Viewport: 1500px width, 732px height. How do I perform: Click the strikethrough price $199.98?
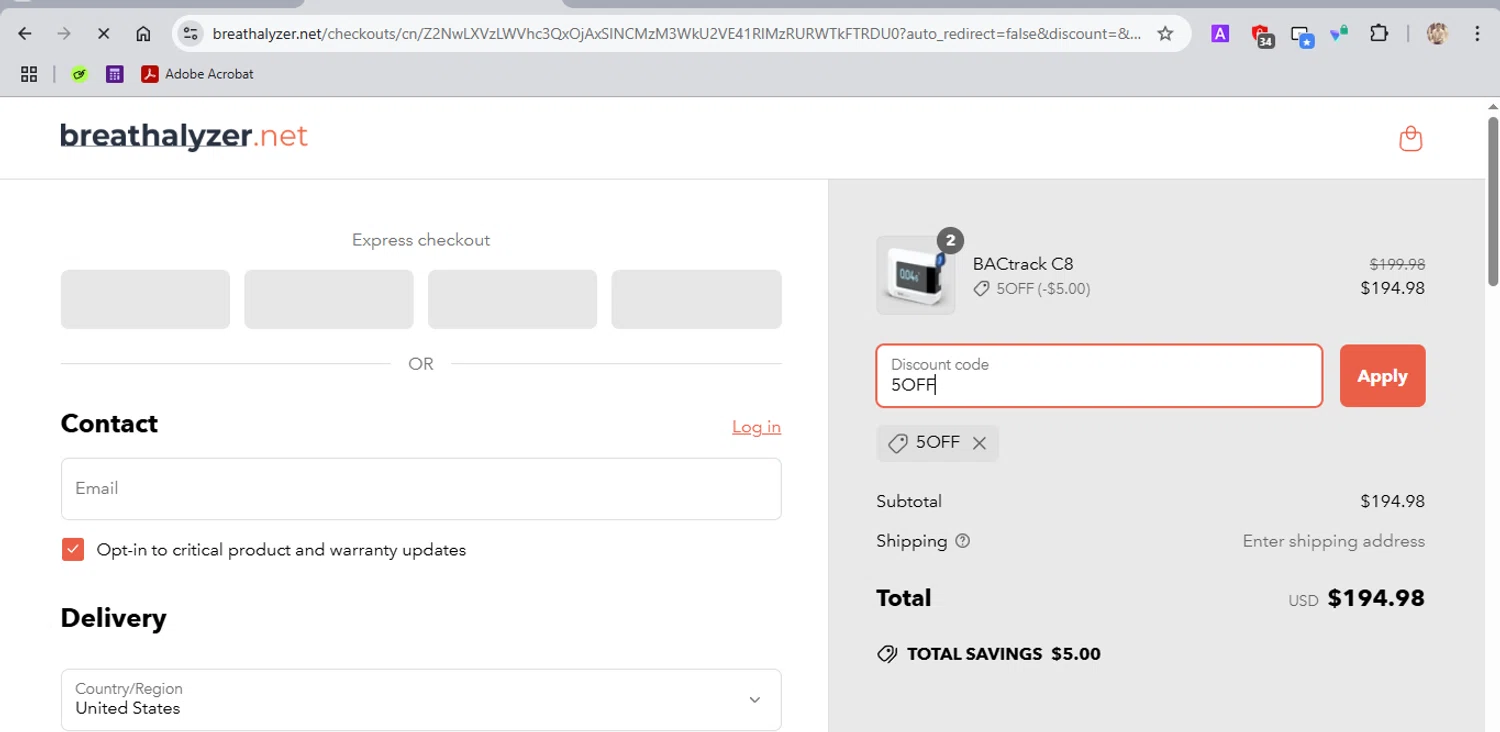pos(1397,264)
